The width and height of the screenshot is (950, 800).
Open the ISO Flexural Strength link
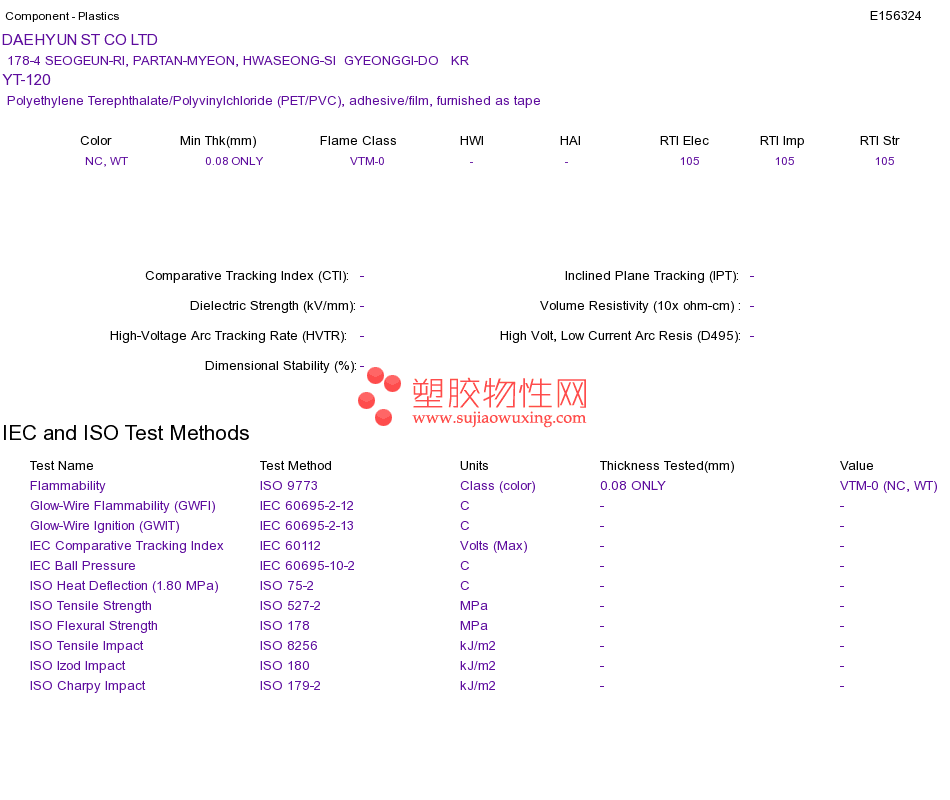93,625
